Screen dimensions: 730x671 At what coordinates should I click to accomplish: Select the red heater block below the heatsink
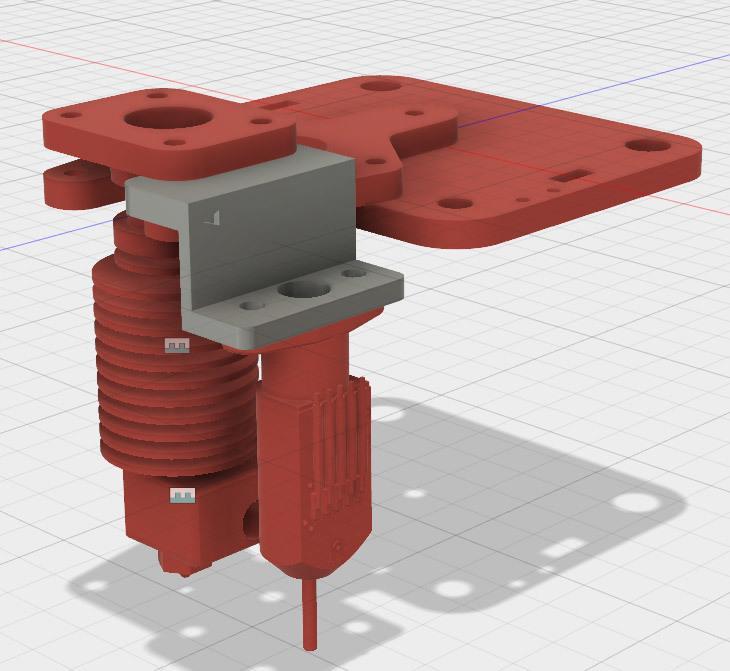(x=186, y=512)
